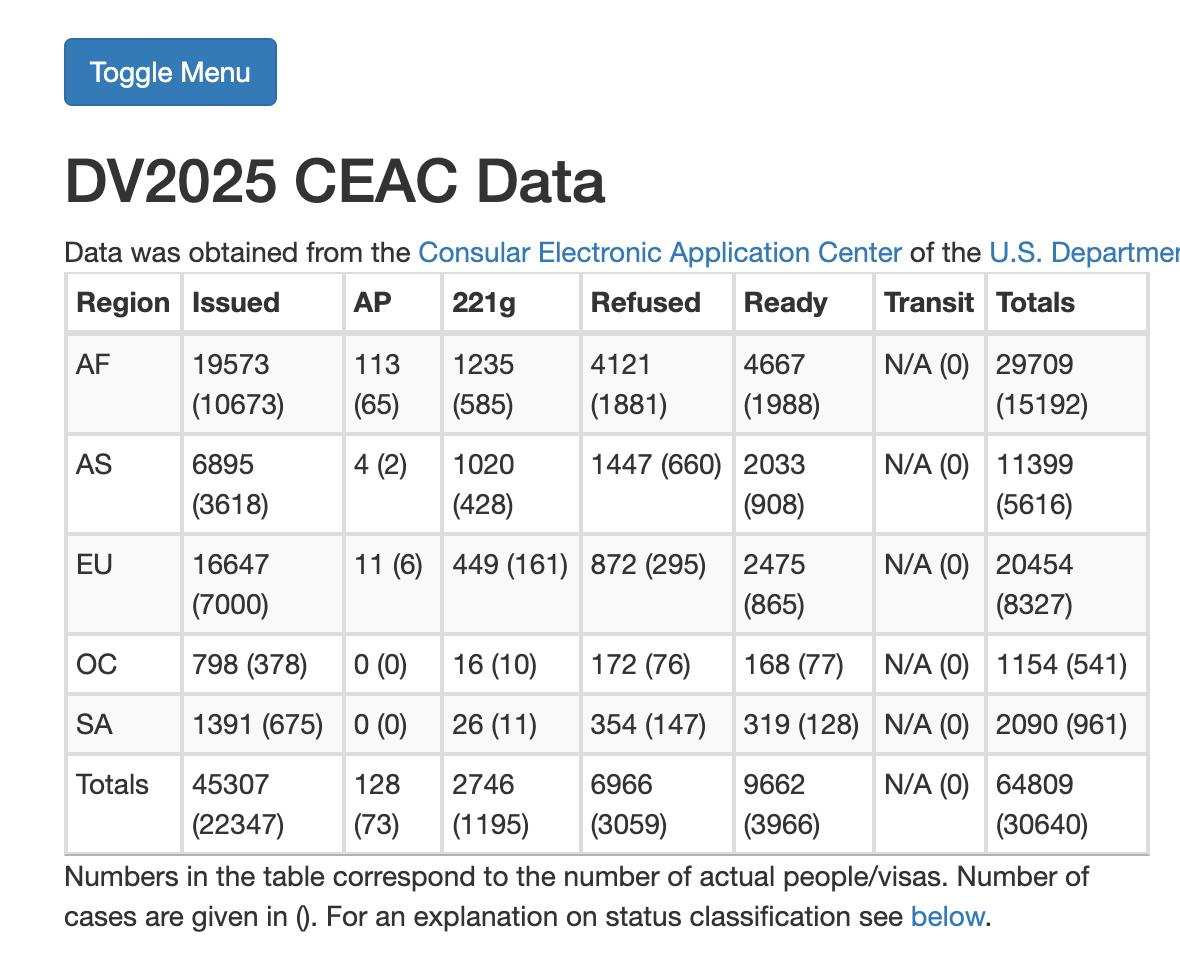The height and width of the screenshot is (972, 1180).
Task: Click the Region column header
Action: pyautogui.click(x=123, y=303)
